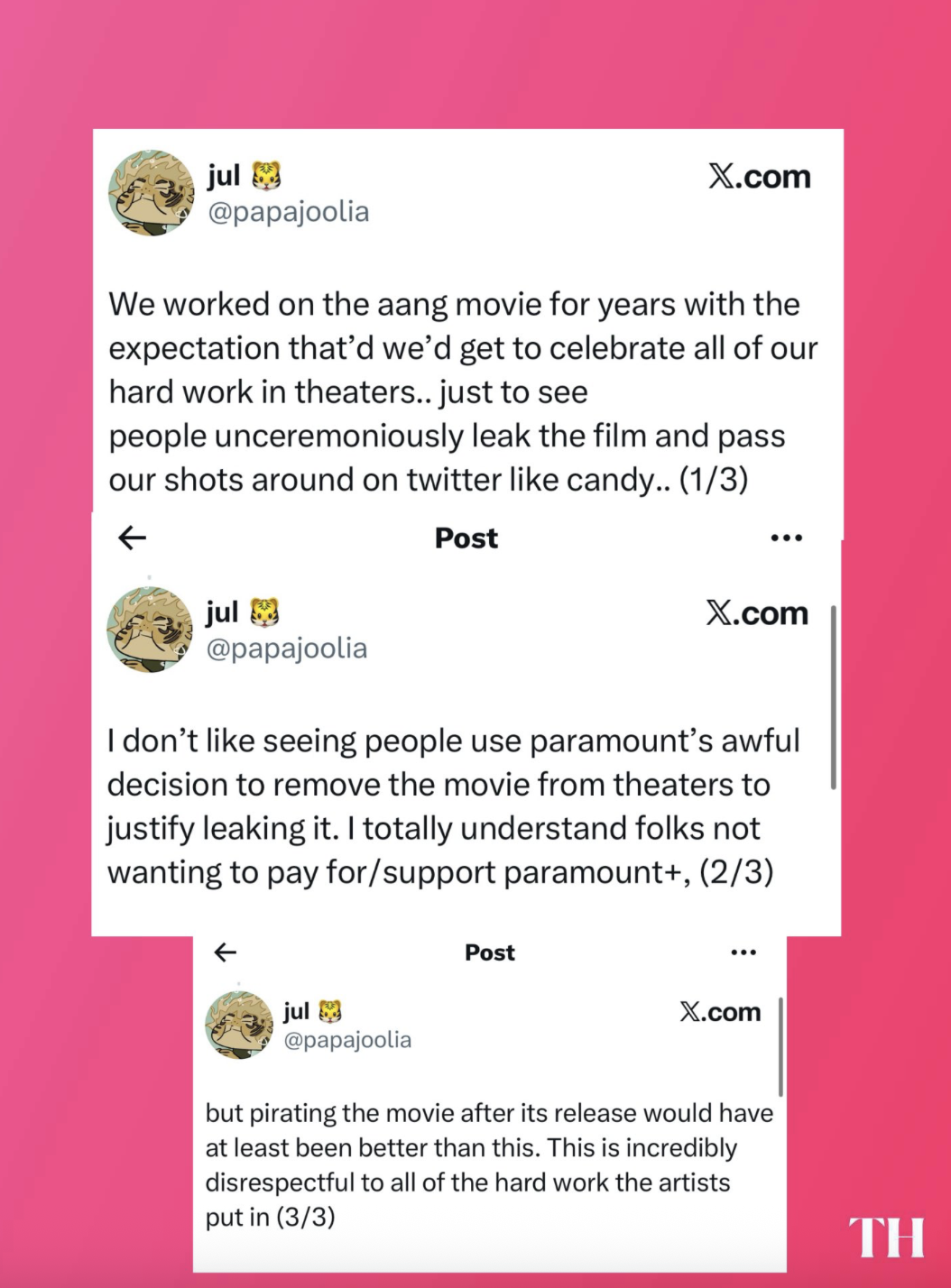The width and height of the screenshot is (951, 1288).
Task: Open the @papajoolia handle on the (1/3) tweet
Action: [x=289, y=212]
